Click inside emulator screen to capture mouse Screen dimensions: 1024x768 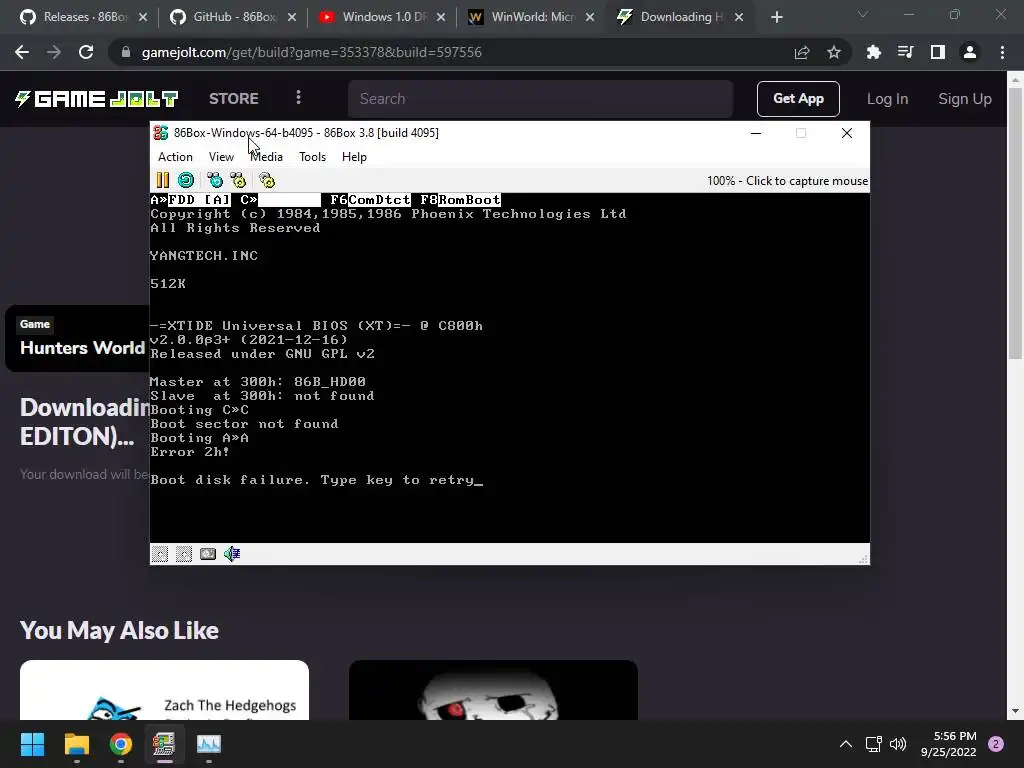click(x=509, y=368)
